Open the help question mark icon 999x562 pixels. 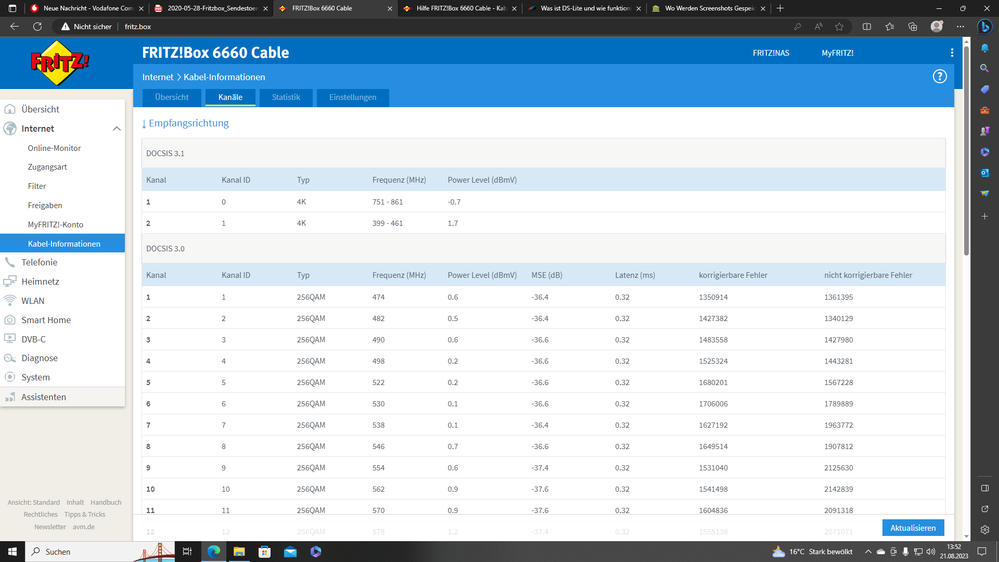[940, 76]
